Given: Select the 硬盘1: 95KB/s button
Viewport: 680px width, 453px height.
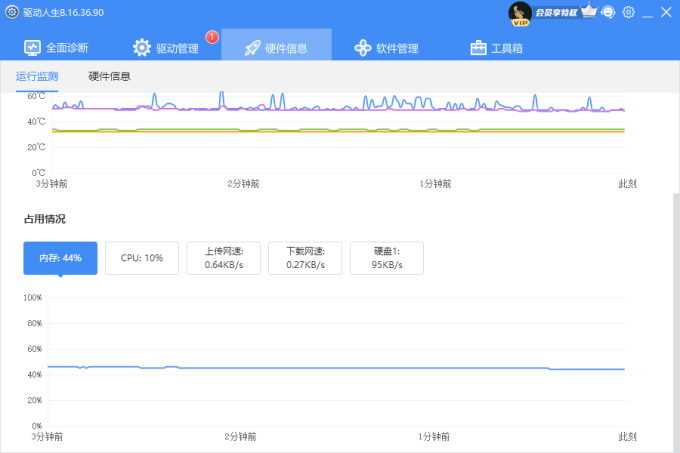Looking at the screenshot, I should pyautogui.click(x=387, y=258).
